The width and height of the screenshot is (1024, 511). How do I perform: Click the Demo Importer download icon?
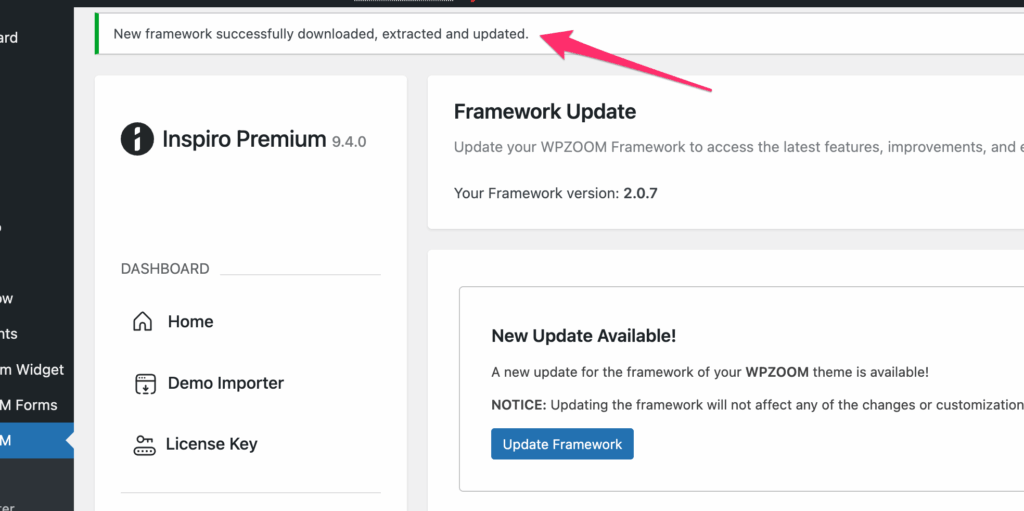[145, 383]
